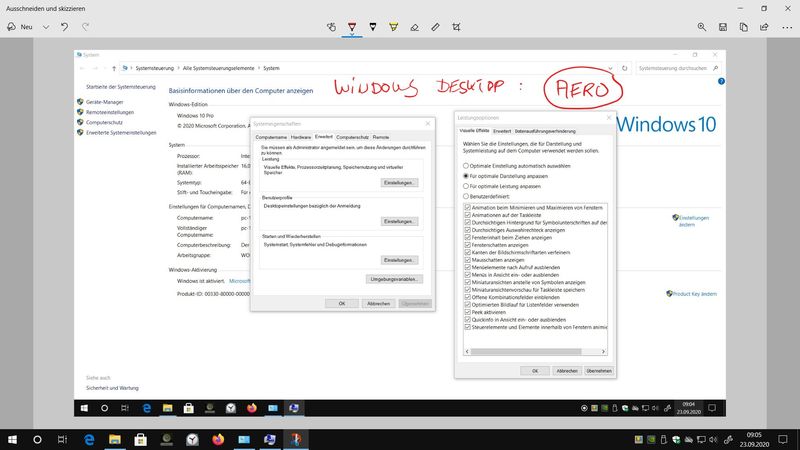The image size is (800, 450).
Task: Open 'Remote' tab in Systemeigenschaften
Action: tap(381, 137)
